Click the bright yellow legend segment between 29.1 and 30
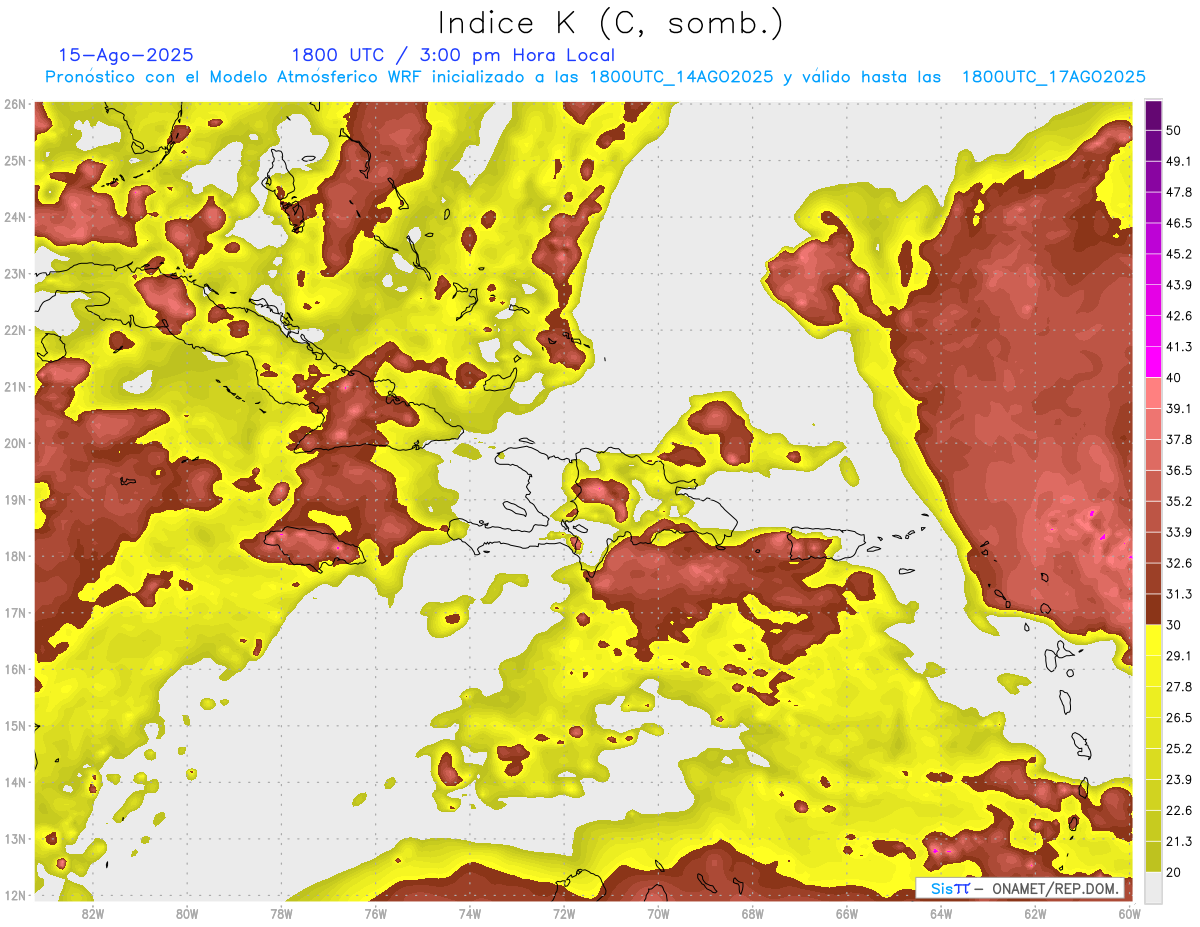Viewport: 1200px width, 927px height. 1153,639
